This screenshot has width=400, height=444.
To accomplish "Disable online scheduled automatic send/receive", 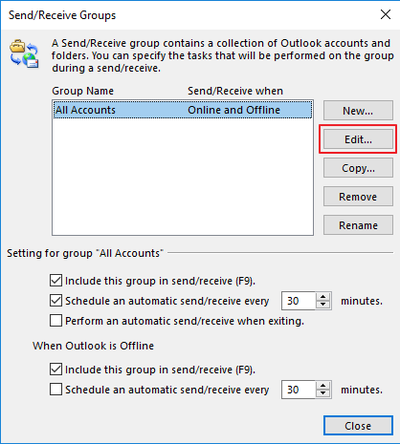I will click(x=56, y=301).
